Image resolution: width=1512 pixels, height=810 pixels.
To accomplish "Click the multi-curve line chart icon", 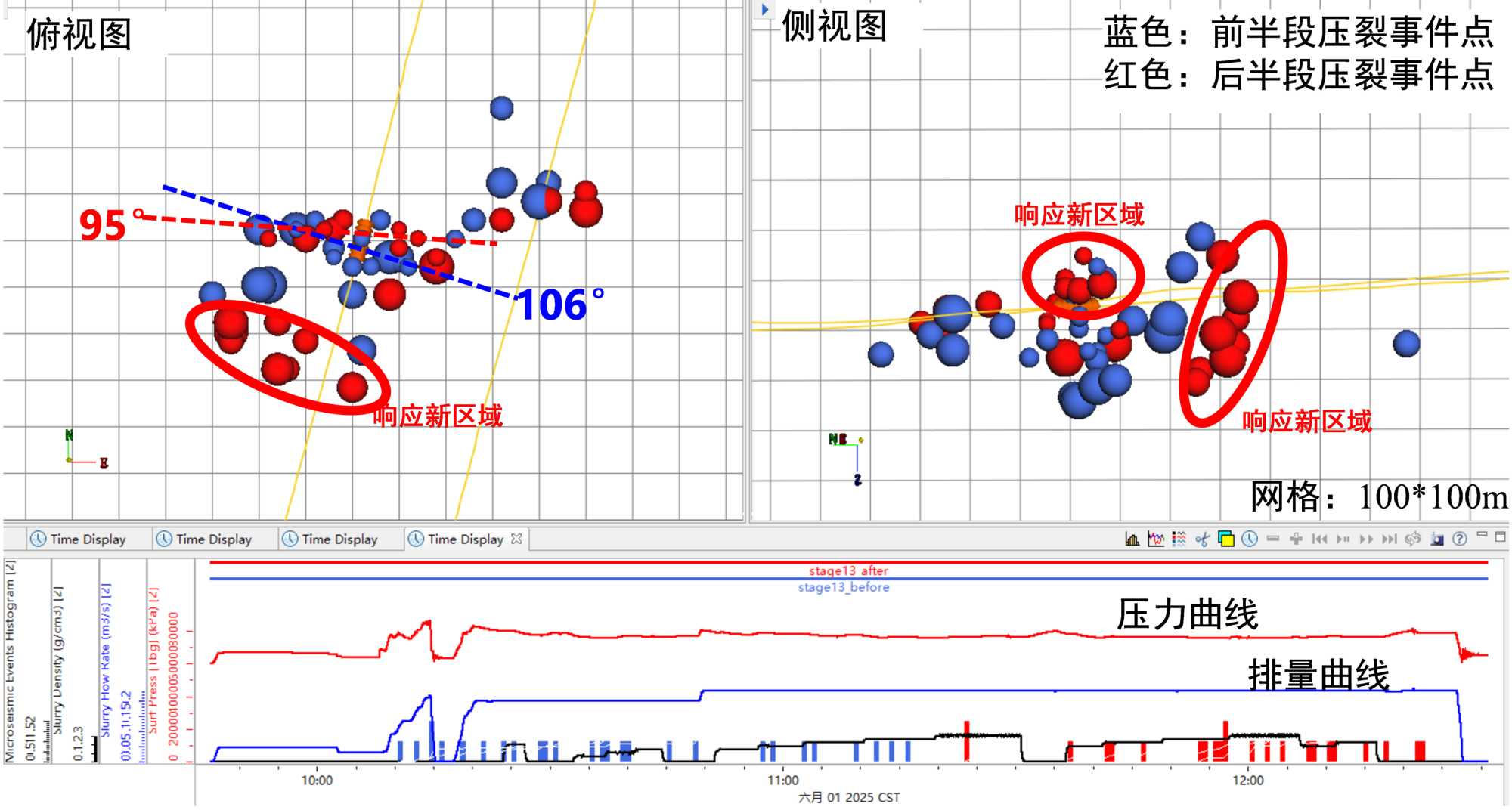I will click(1155, 539).
